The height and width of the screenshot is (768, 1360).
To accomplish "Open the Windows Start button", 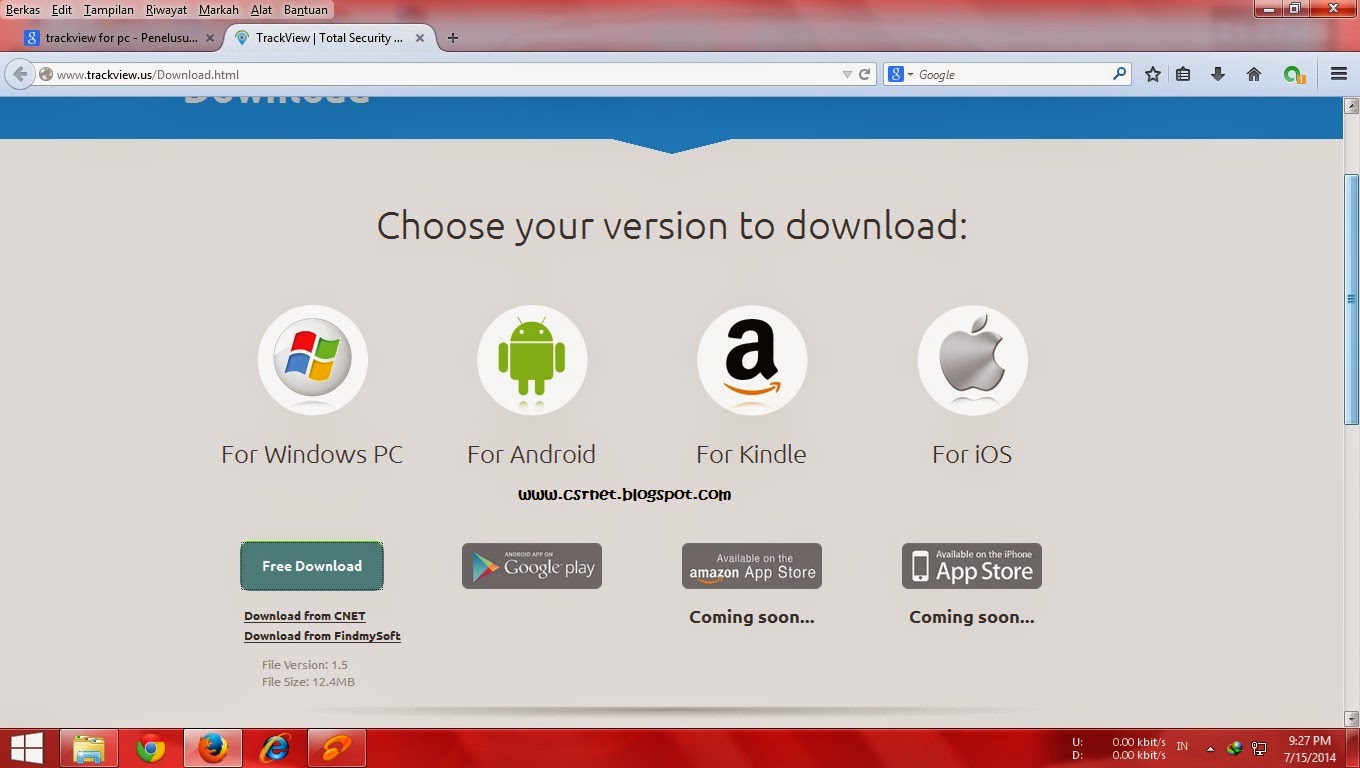I will [x=27, y=748].
